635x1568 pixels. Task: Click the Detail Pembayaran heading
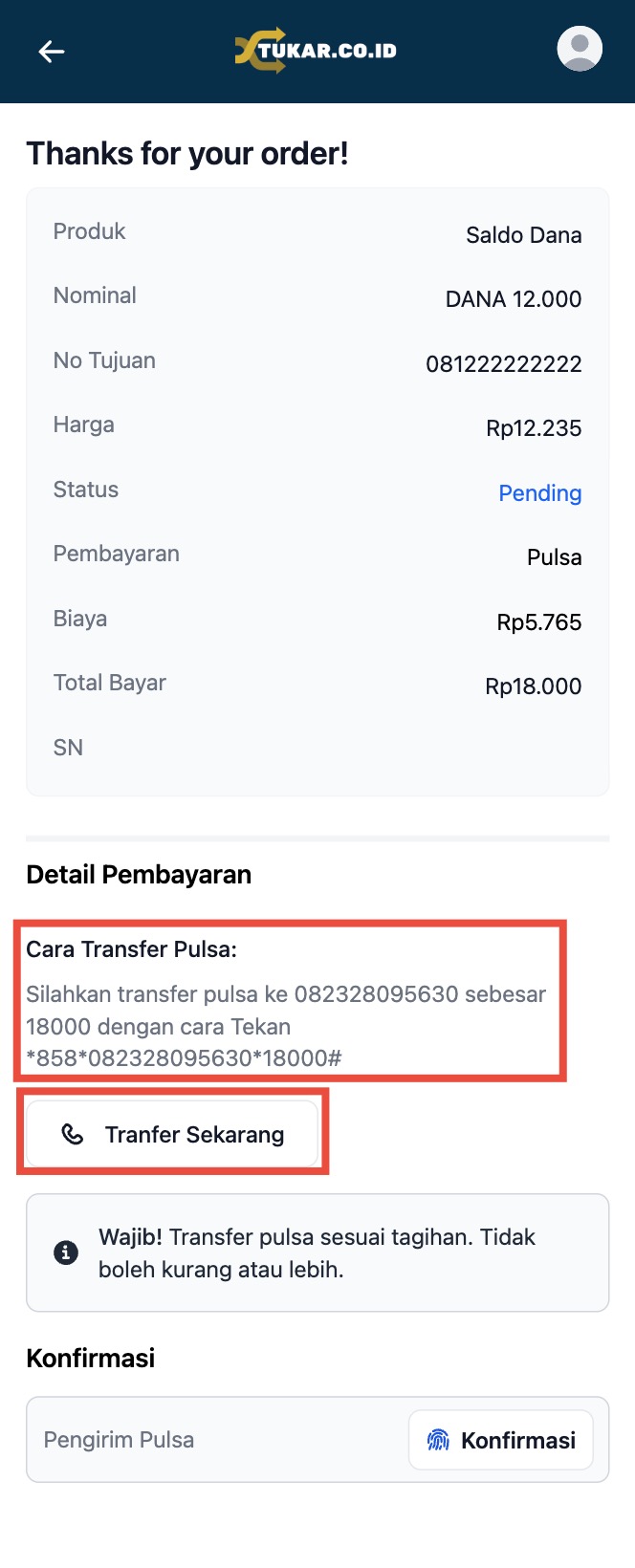tap(139, 875)
